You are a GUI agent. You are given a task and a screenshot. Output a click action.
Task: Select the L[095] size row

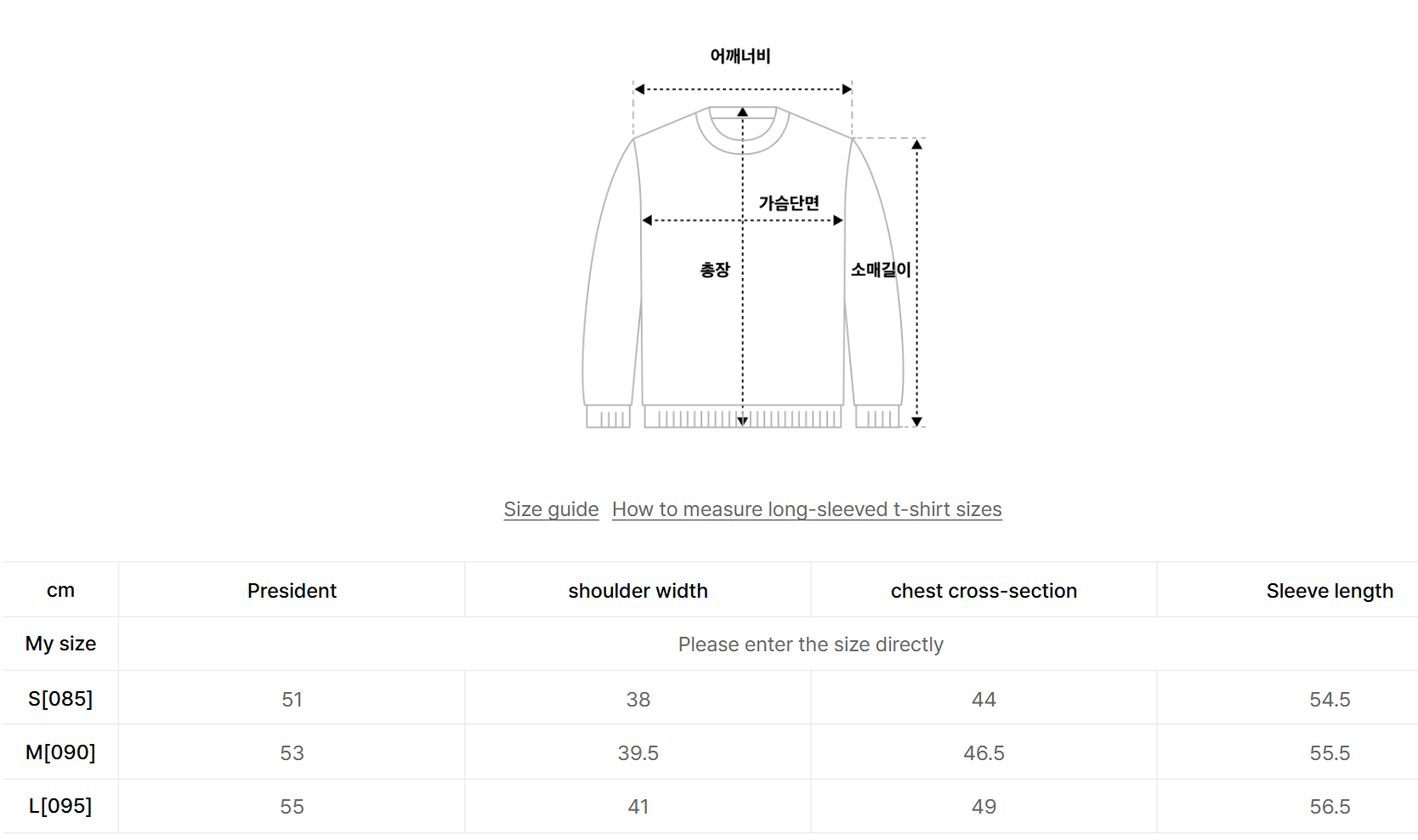tap(60, 806)
